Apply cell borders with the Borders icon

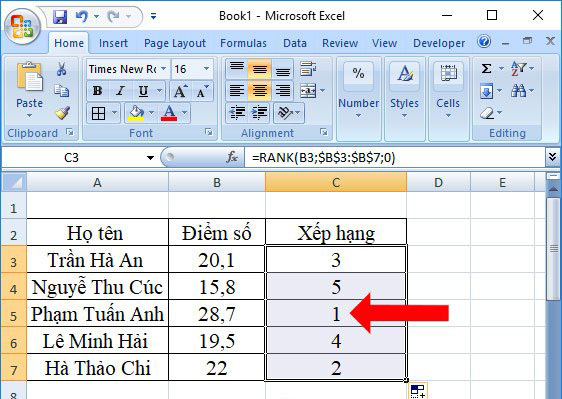click(98, 113)
